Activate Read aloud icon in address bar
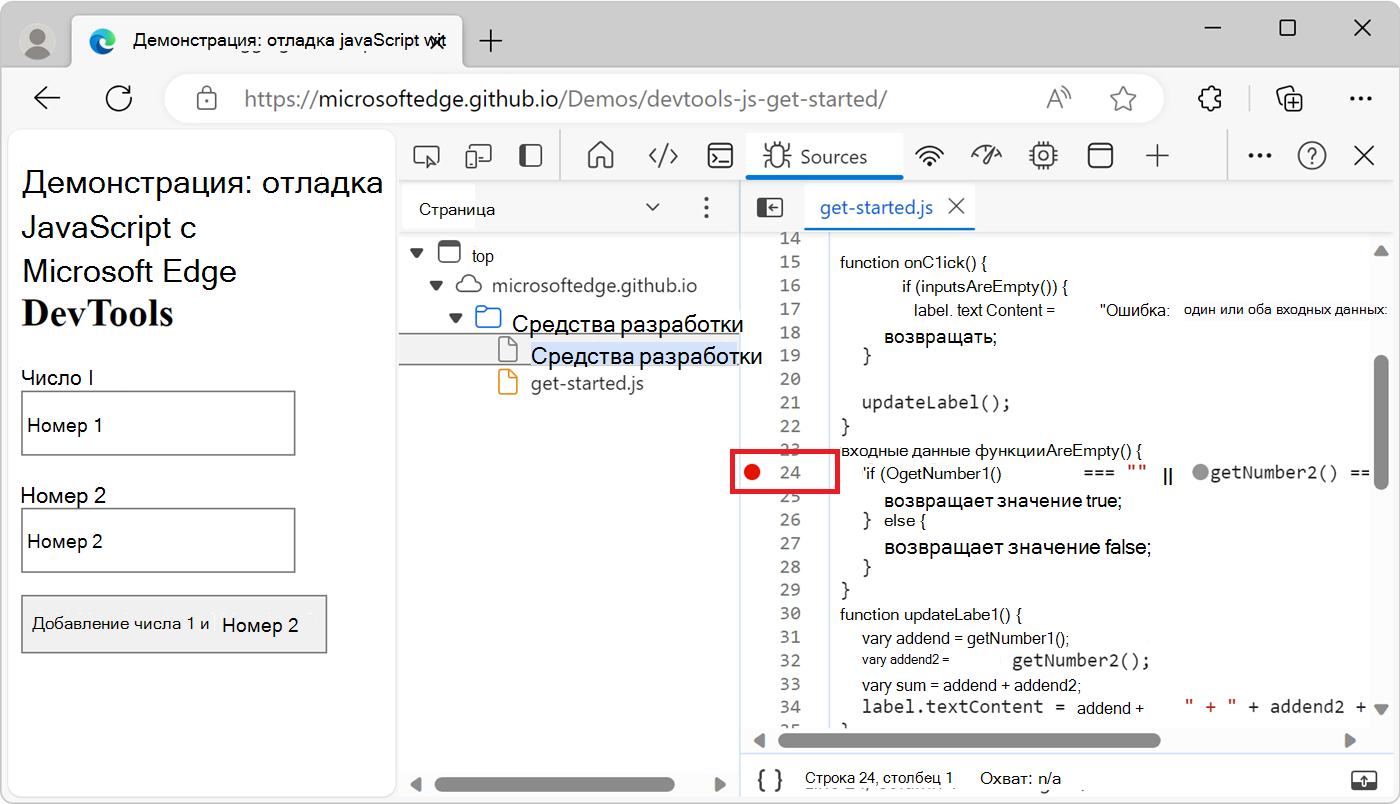This screenshot has width=1400, height=804. point(1058,98)
